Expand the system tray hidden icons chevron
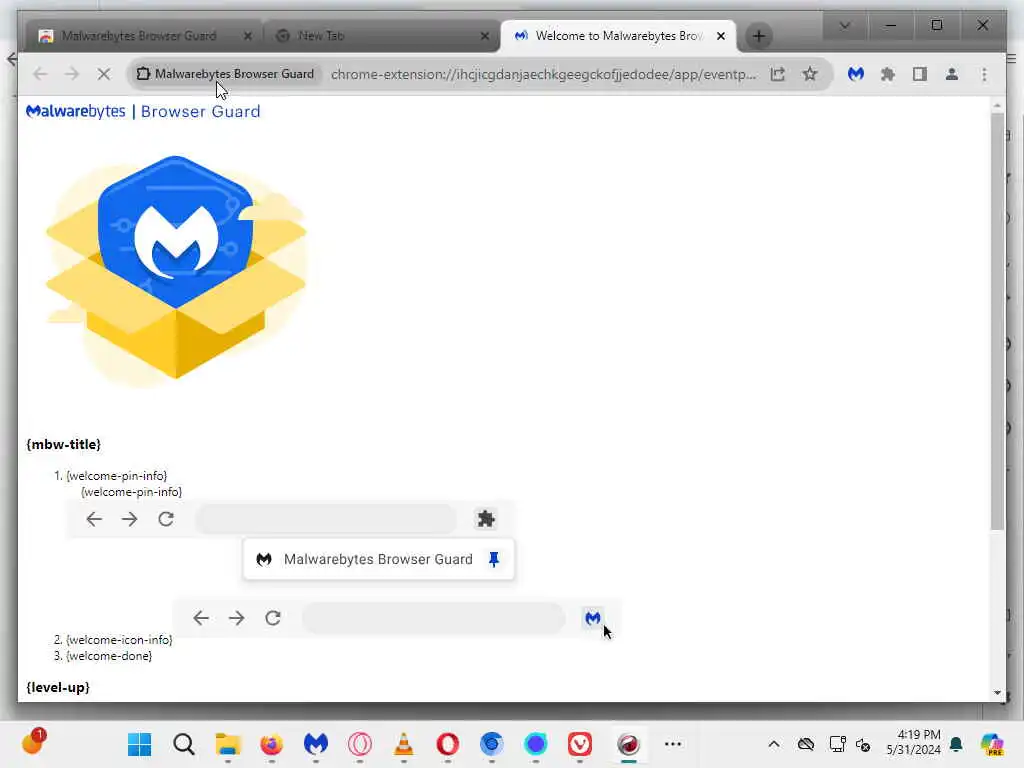1024x768 pixels. [x=774, y=744]
